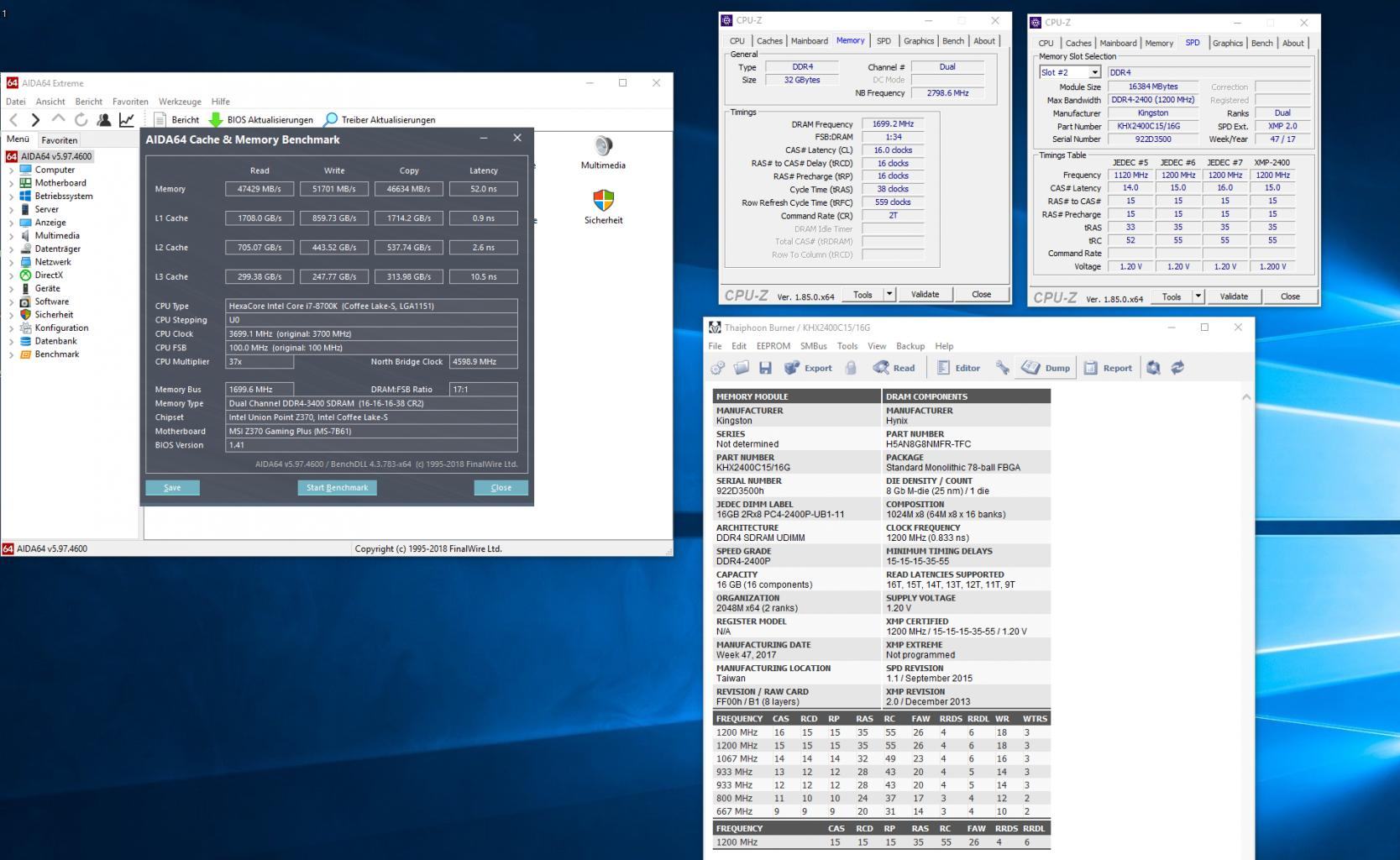1400x860 pixels.
Task: Click Treiber Aktualisierungen in AIDA64 toolbar
Action: point(380,120)
